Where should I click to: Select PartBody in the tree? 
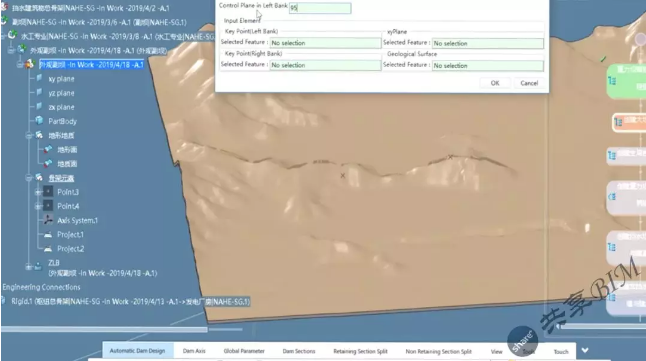coord(63,121)
